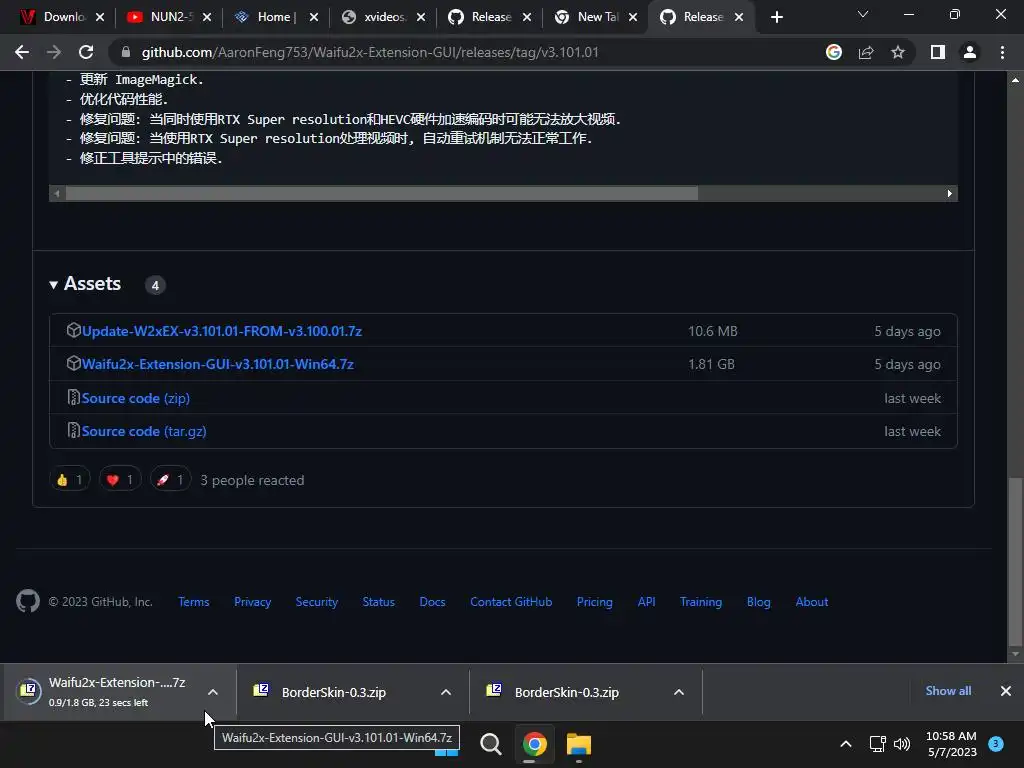Screen dimensions: 1024x768
Task: Click the horizontal scrollbar in release notes
Action: point(382,193)
